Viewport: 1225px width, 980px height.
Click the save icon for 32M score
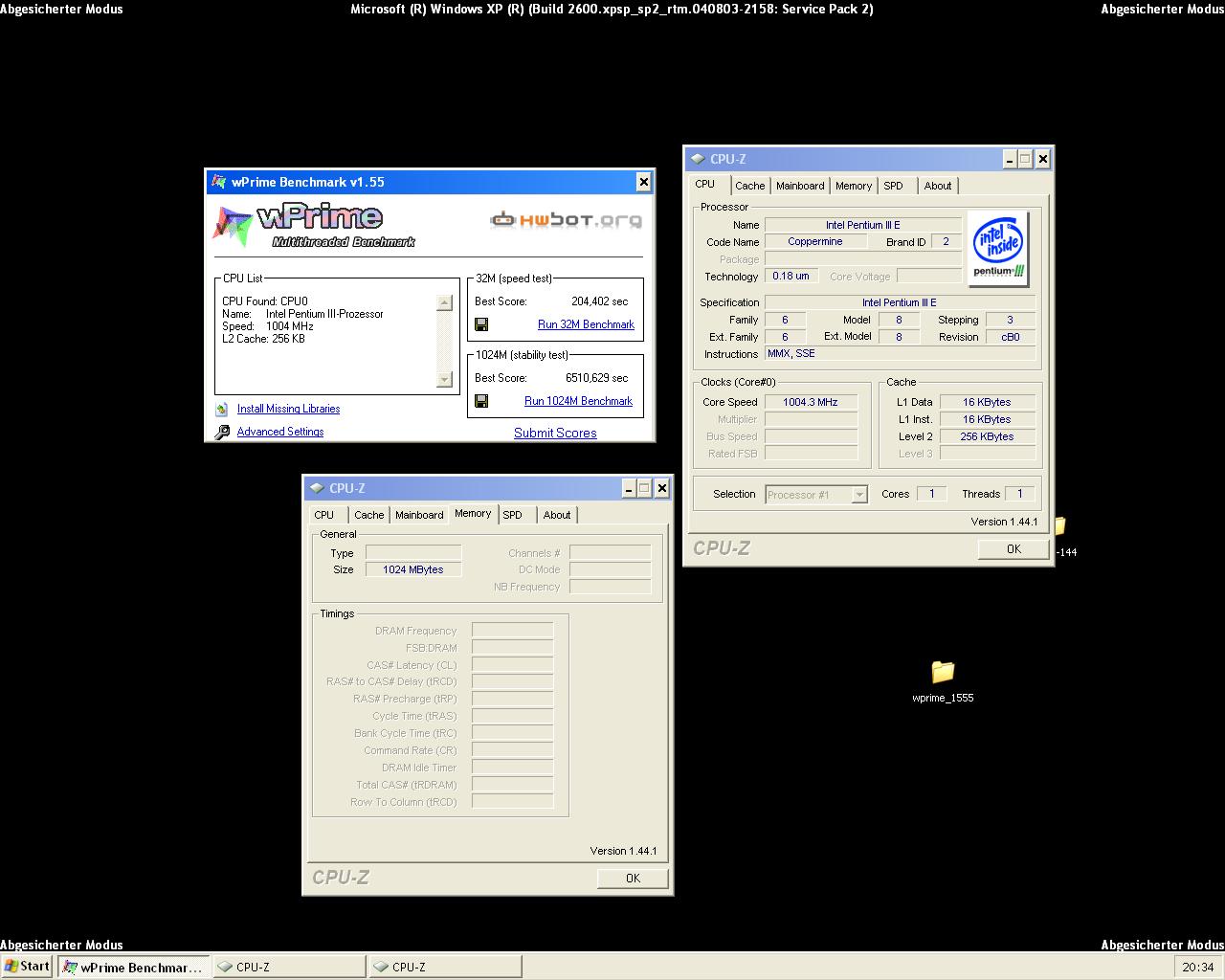[x=481, y=324]
